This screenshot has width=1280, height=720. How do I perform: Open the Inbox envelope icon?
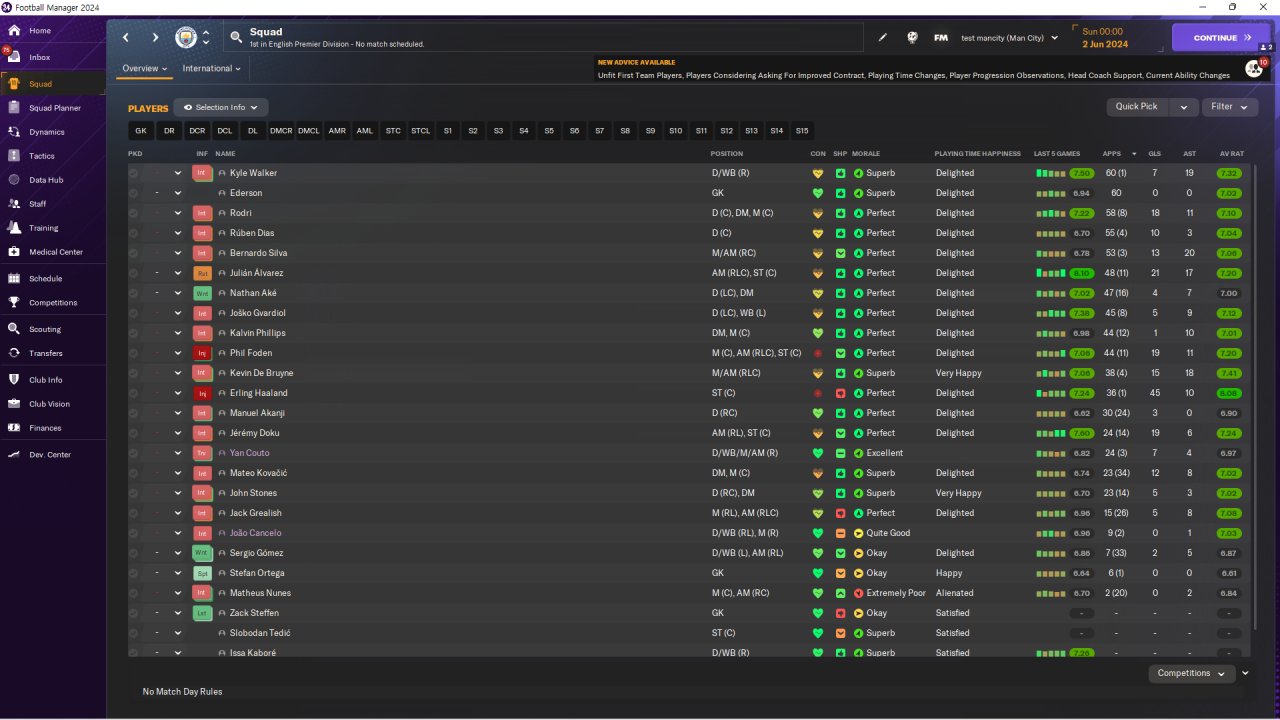14,57
